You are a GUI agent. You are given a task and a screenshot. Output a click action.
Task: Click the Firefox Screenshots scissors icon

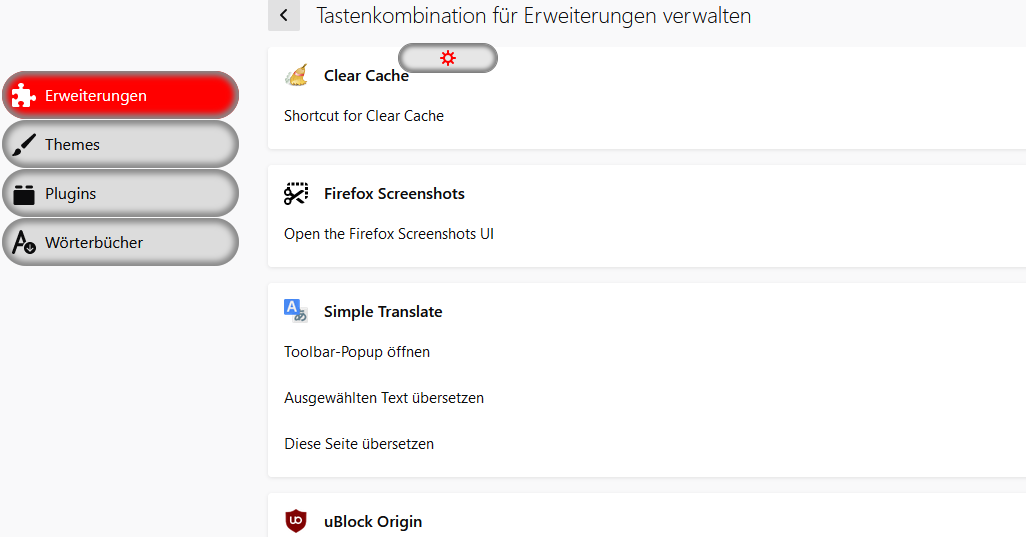pos(296,193)
